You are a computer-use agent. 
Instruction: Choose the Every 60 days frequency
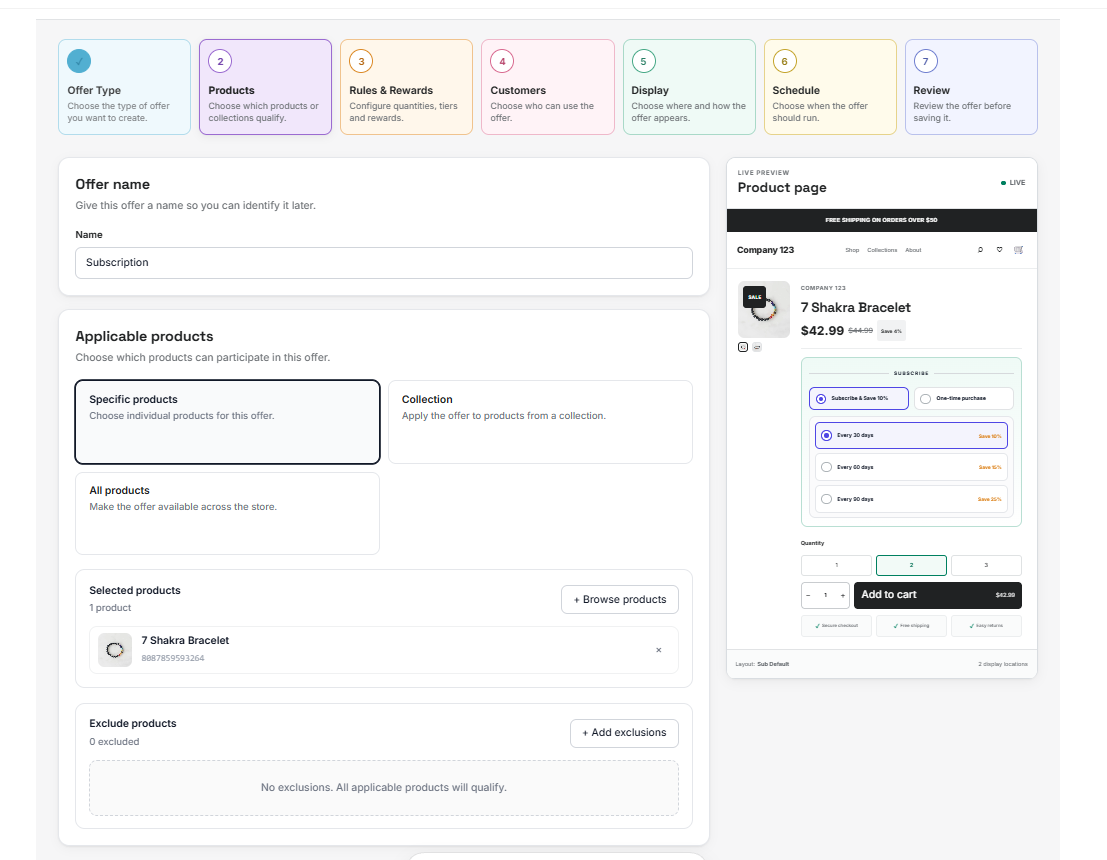(x=911, y=467)
